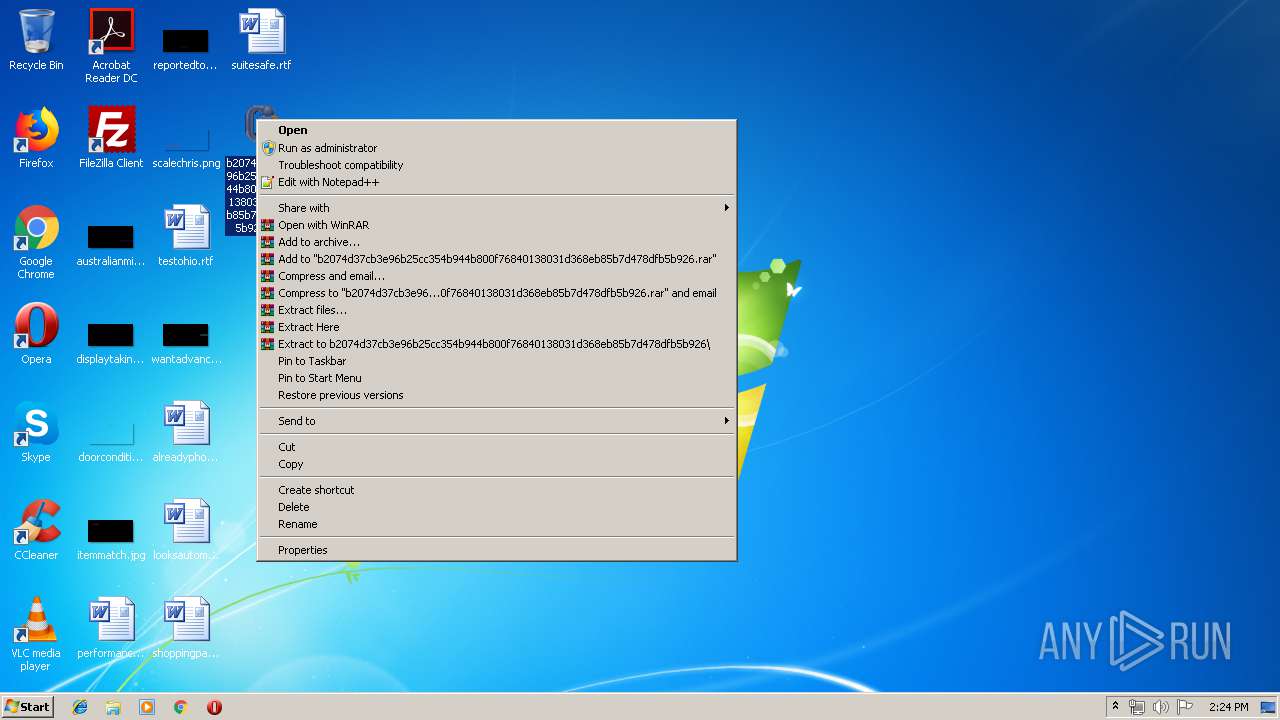Open Properties from context menu
Screen dimensions: 1280x720
click(496, 550)
